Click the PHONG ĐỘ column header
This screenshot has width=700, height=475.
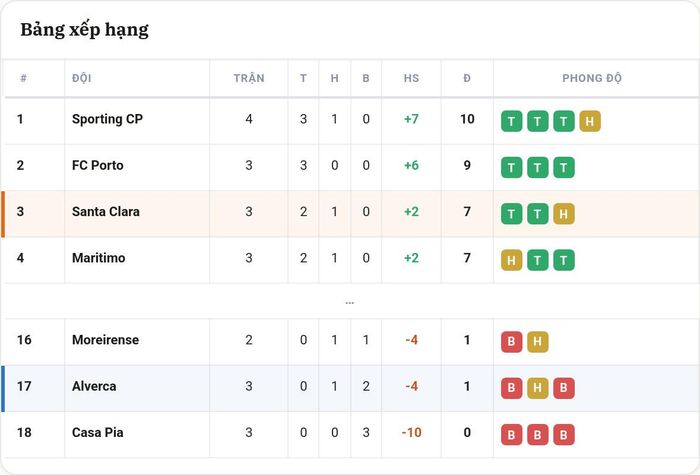click(x=592, y=78)
